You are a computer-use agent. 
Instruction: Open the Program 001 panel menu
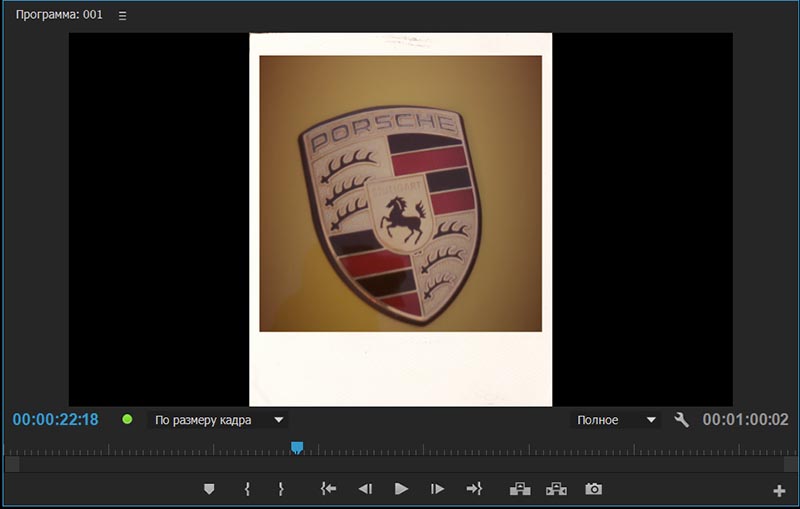122,16
